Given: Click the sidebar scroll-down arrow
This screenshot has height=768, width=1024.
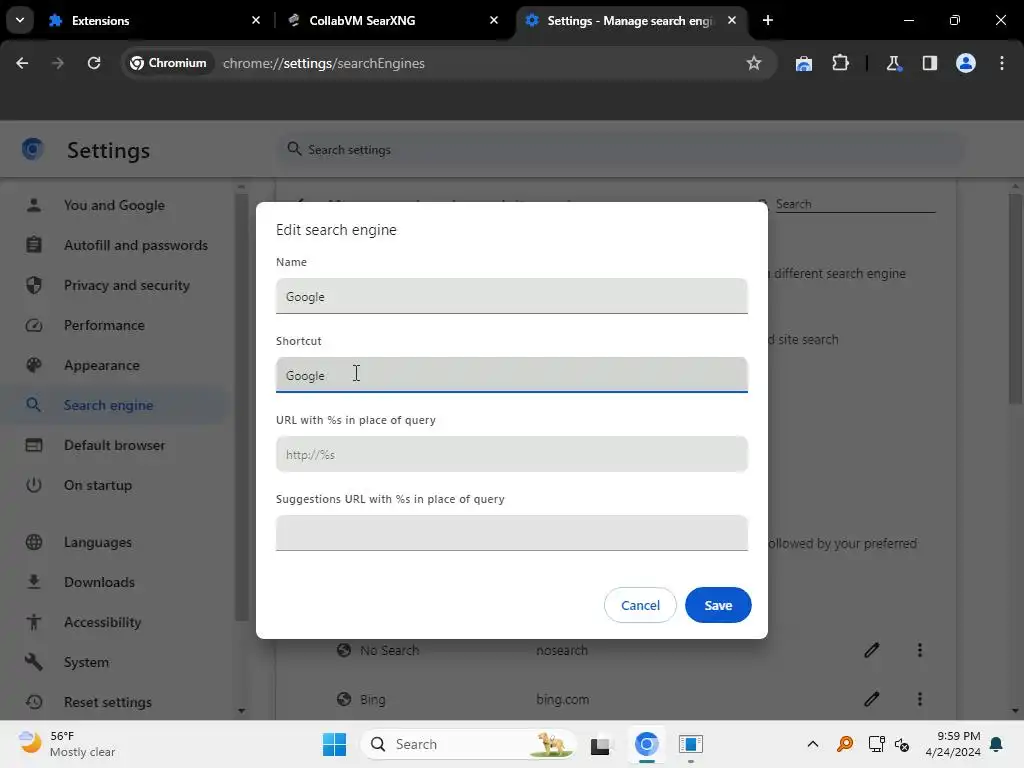Looking at the screenshot, I should coord(242,711).
